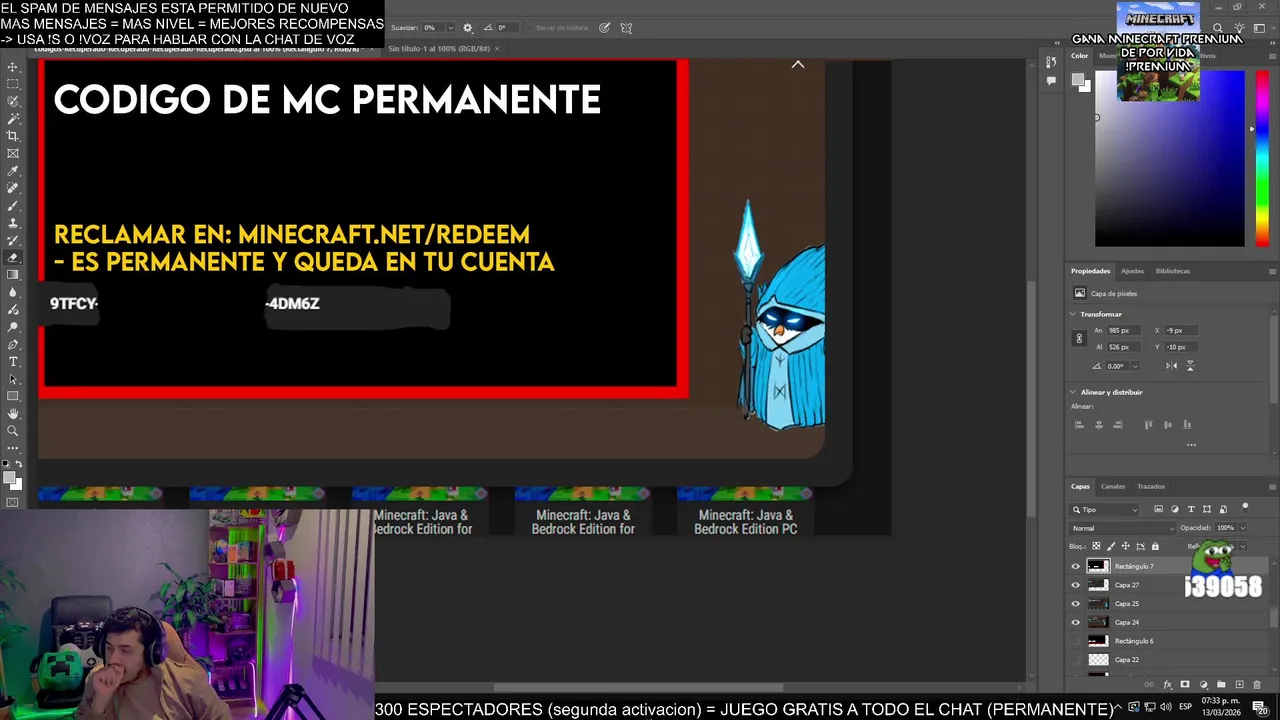Screen dimensions: 1280x720
Task: Select the Rectángulo 7 layer thumbnail
Action: click(1098, 566)
